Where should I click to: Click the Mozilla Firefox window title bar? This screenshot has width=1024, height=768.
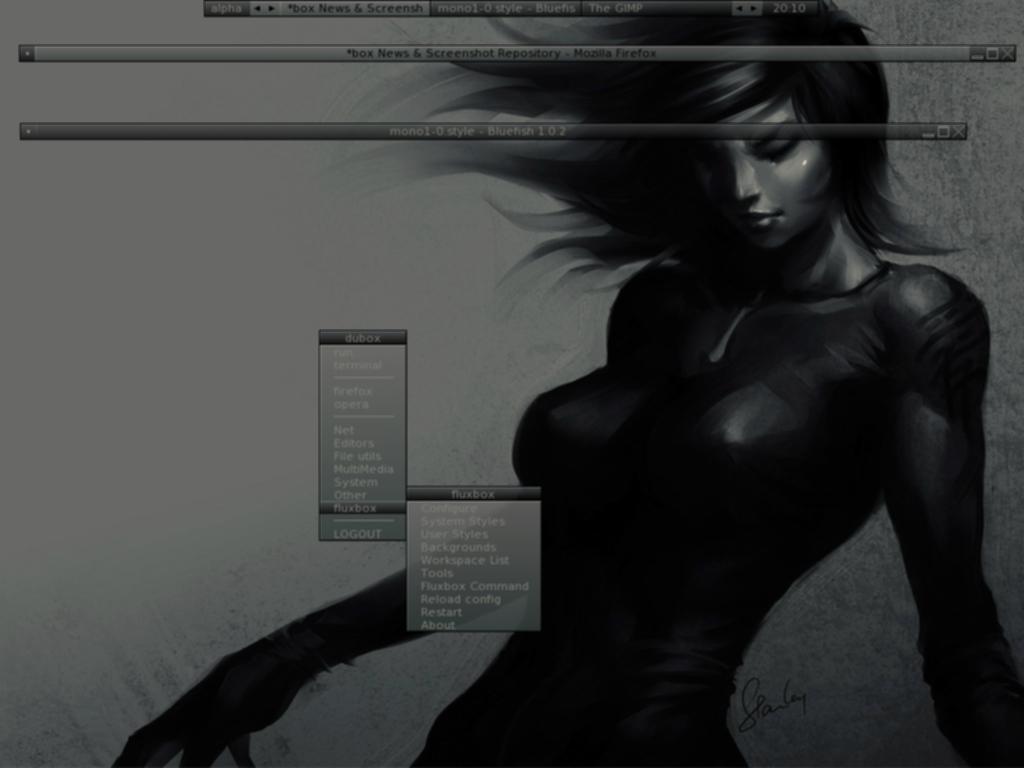tap(501, 54)
